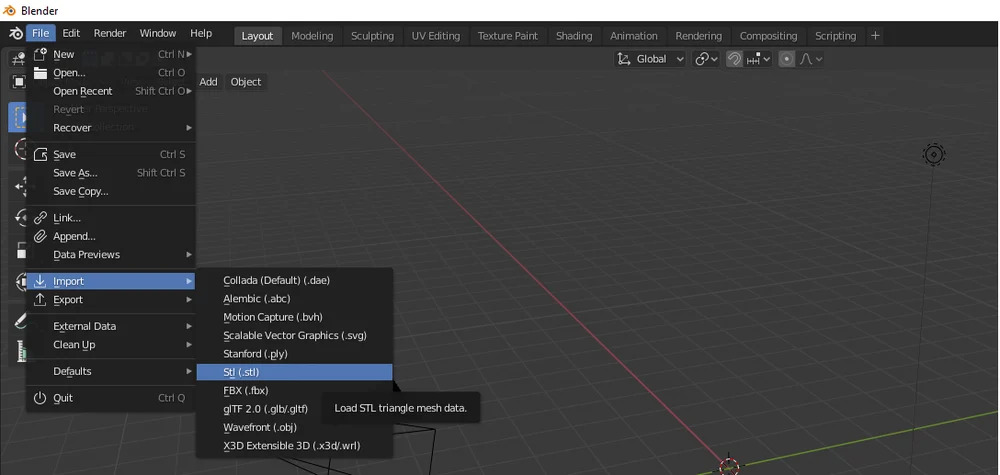1000x475 pixels.
Task: Click the transform pivot point link icon
Action: (x=706, y=59)
